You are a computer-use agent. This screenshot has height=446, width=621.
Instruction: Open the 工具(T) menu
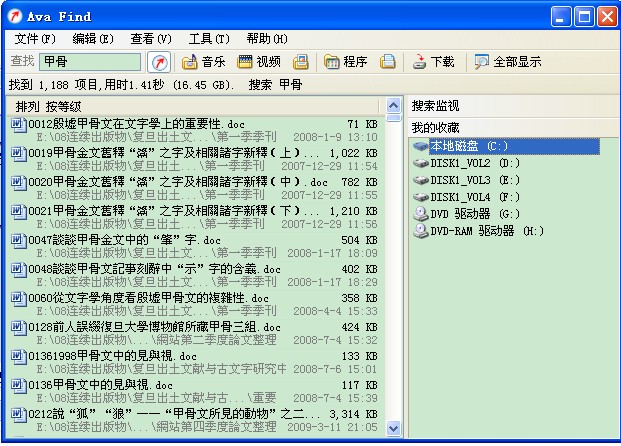[x=208, y=38]
